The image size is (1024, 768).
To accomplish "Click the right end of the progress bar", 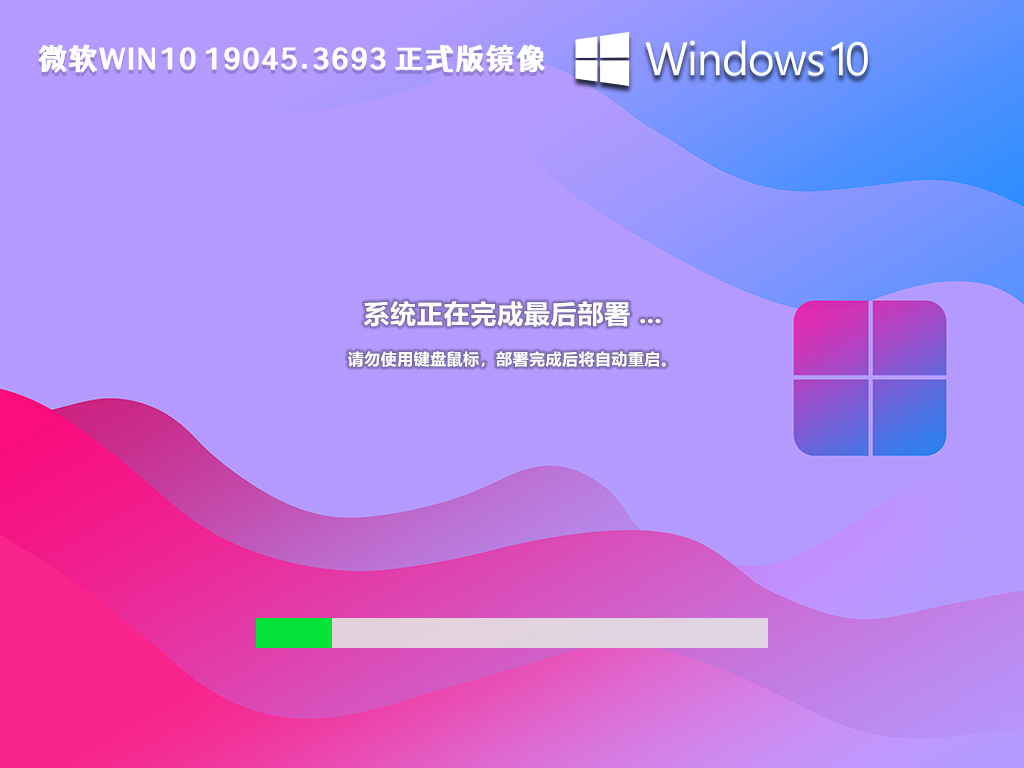I will 763,632.
